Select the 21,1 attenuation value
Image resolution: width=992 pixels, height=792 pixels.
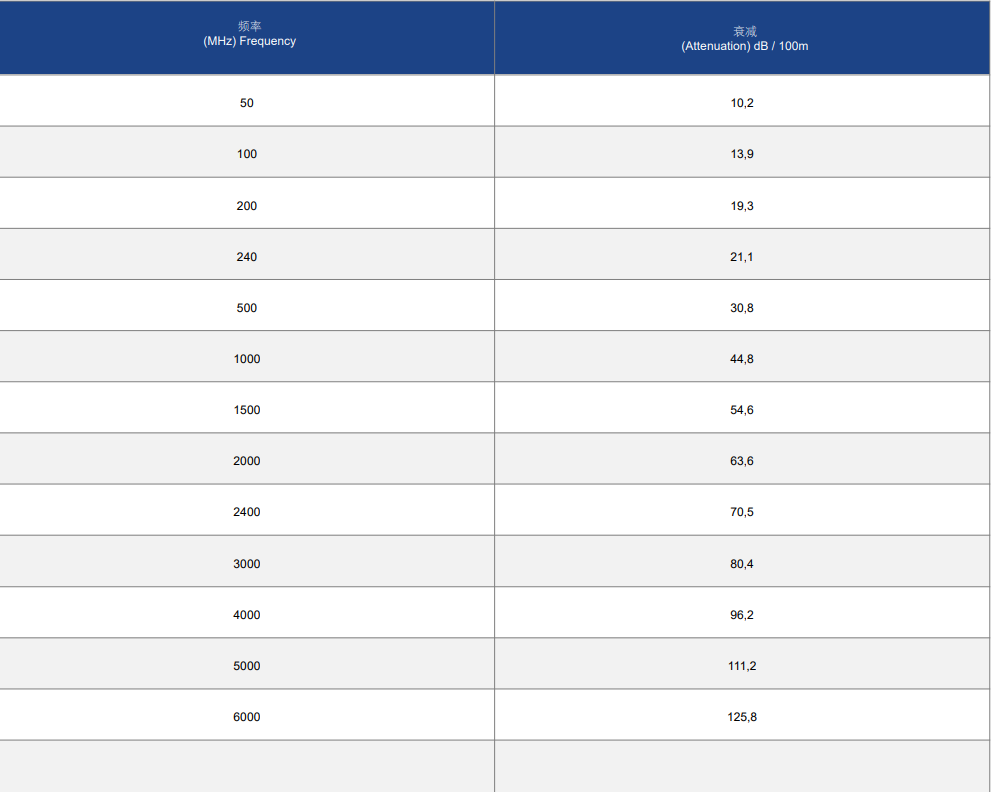click(x=741, y=257)
